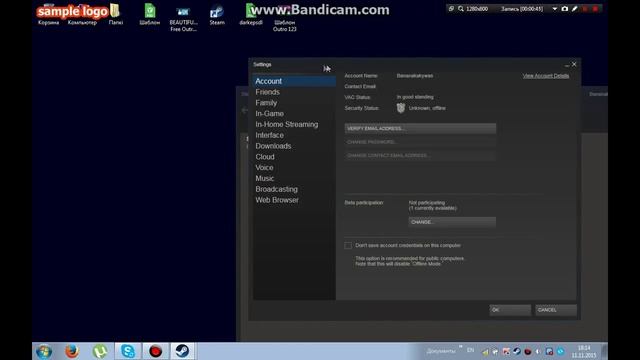Click the Bandicam magnifier icon

point(461,9)
